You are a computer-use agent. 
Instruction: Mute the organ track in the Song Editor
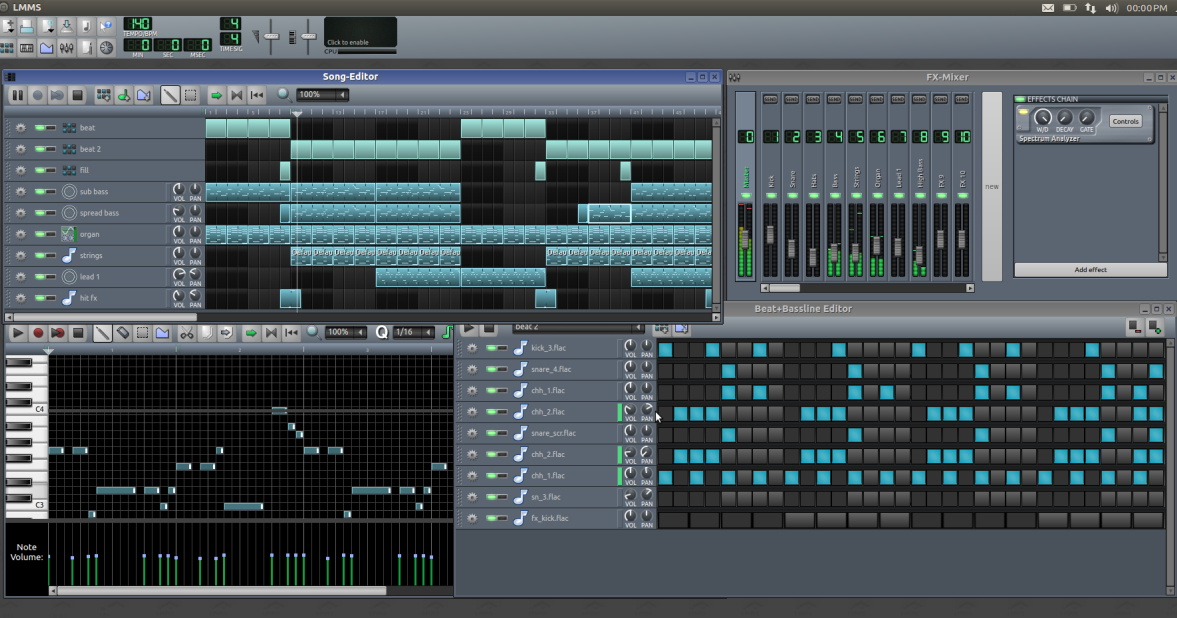(40, 233)
